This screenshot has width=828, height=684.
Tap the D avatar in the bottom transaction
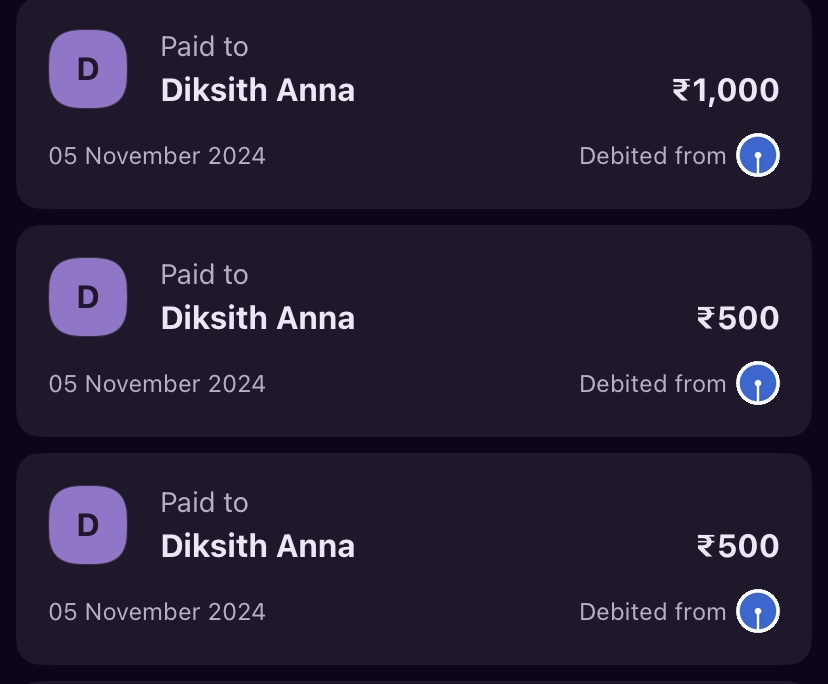[x=88, y=525]
